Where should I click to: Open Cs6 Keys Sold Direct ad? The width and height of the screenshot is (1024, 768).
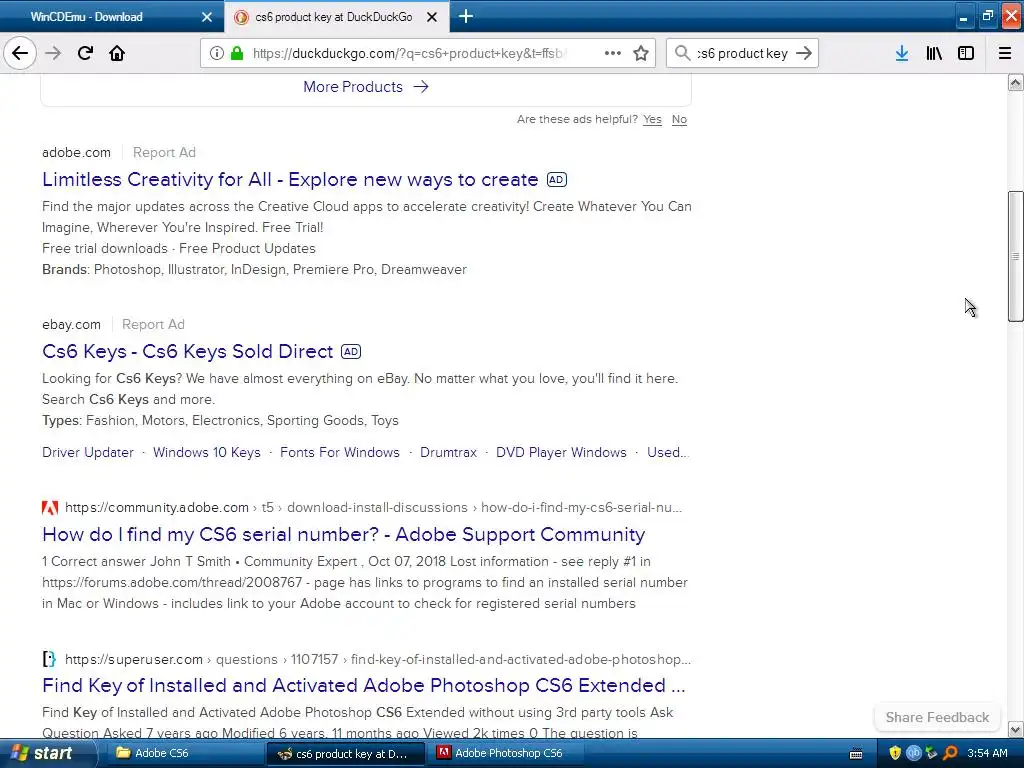(187, 351)
